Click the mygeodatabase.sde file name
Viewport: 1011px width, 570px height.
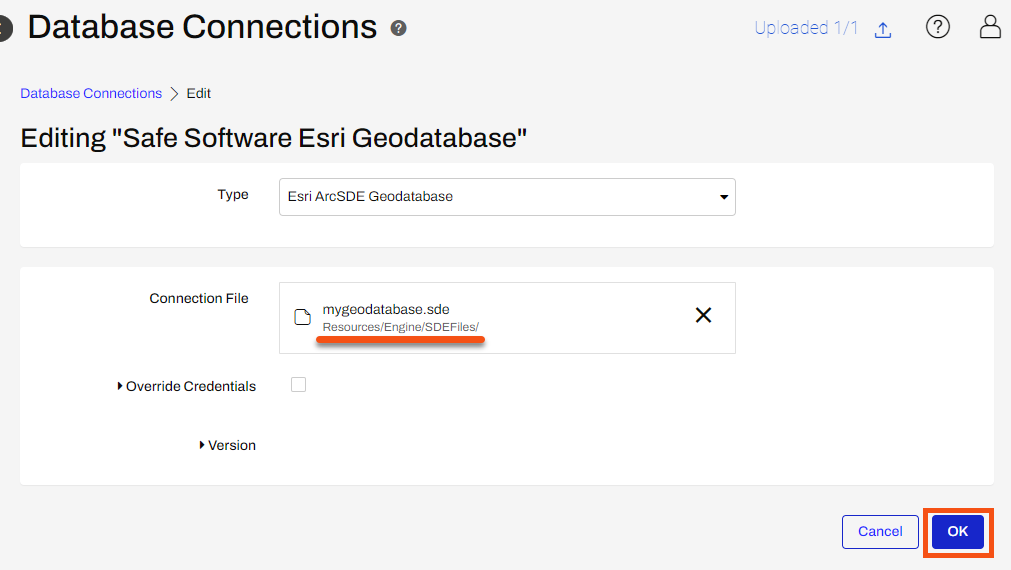[386, 310]
